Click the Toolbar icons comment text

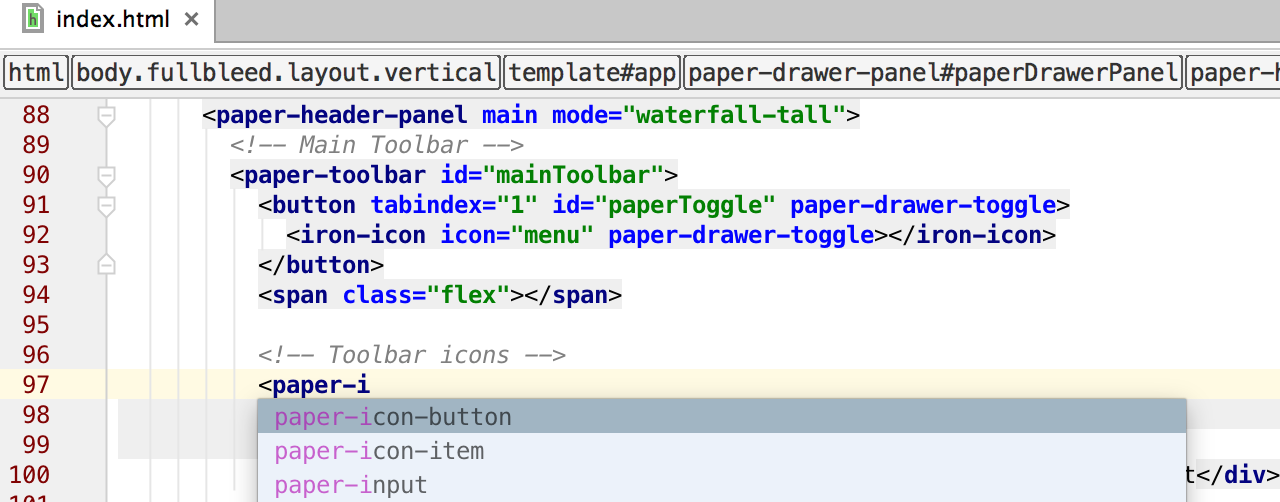[412, 355]
